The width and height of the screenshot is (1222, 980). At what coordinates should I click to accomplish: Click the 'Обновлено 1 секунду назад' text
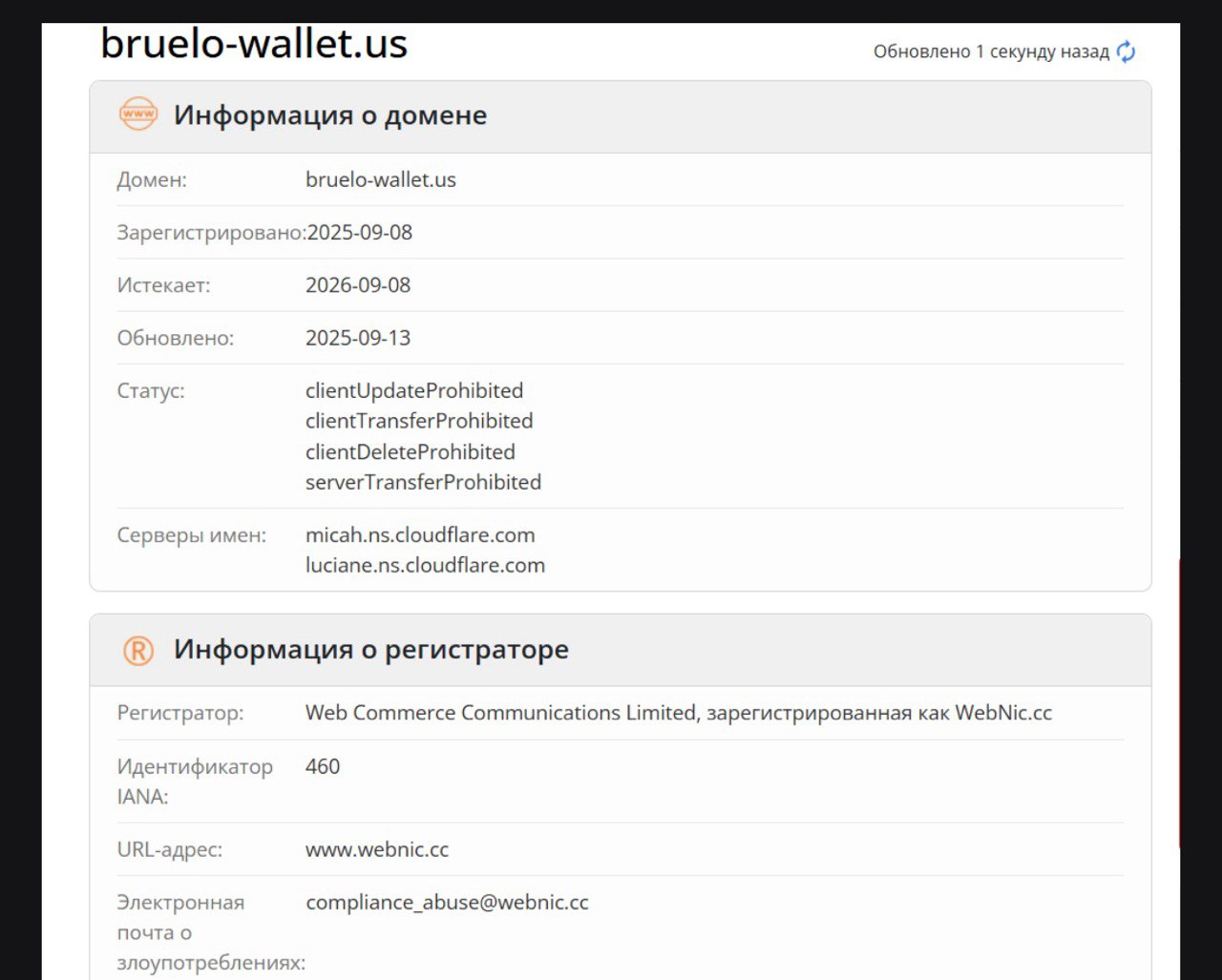click(991, 52)
